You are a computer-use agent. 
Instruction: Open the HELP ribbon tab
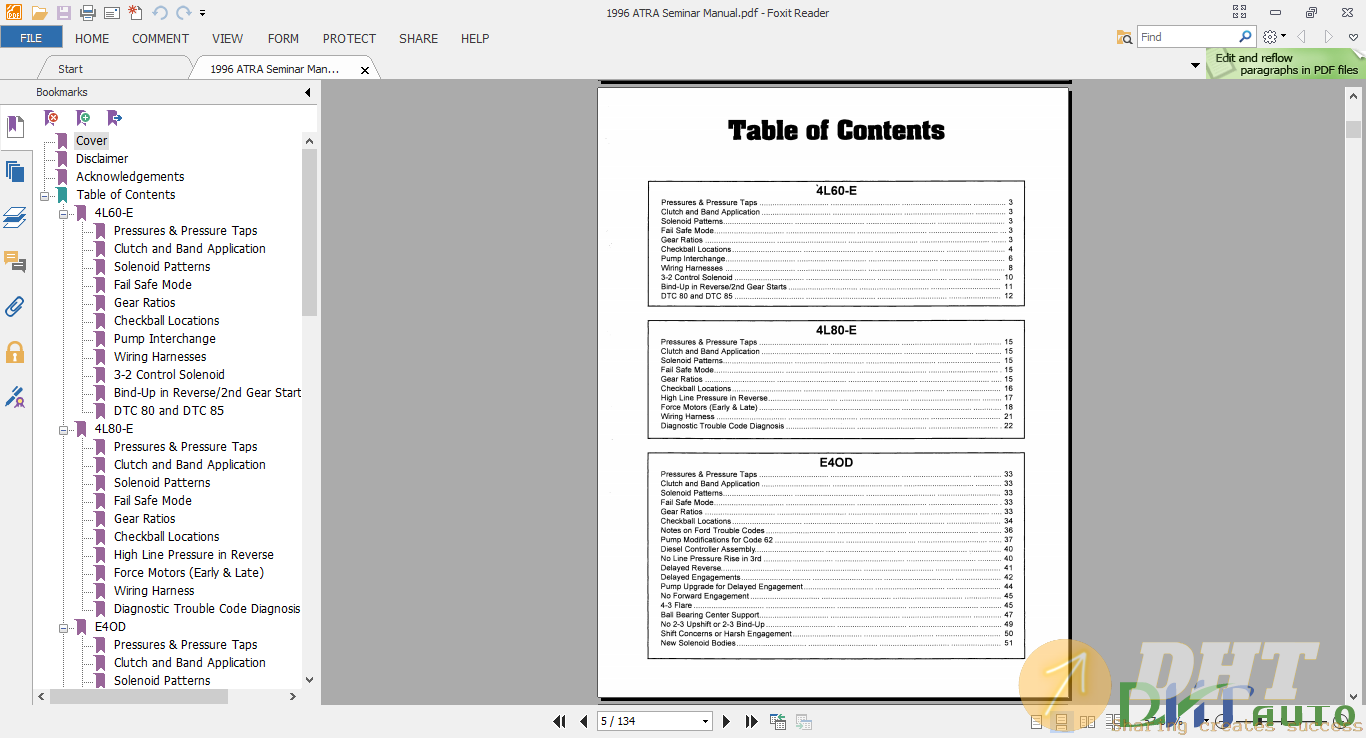[475, 38]
